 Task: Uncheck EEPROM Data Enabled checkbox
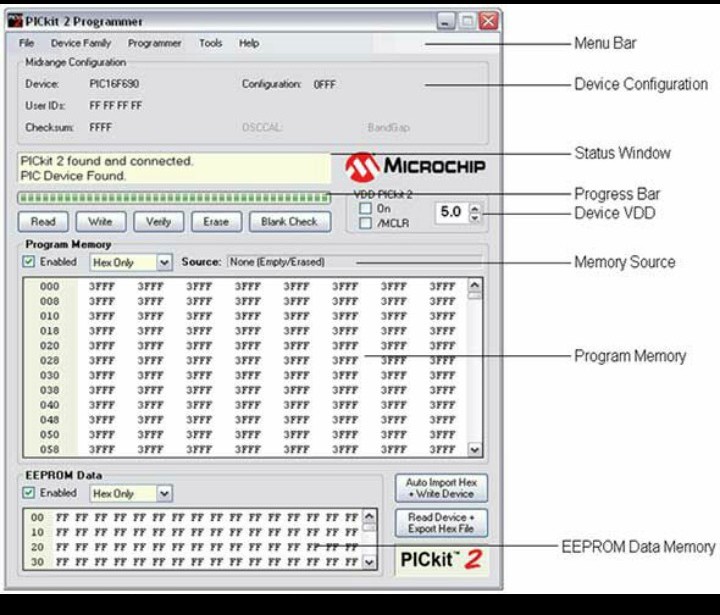click(x=28, y=493)
